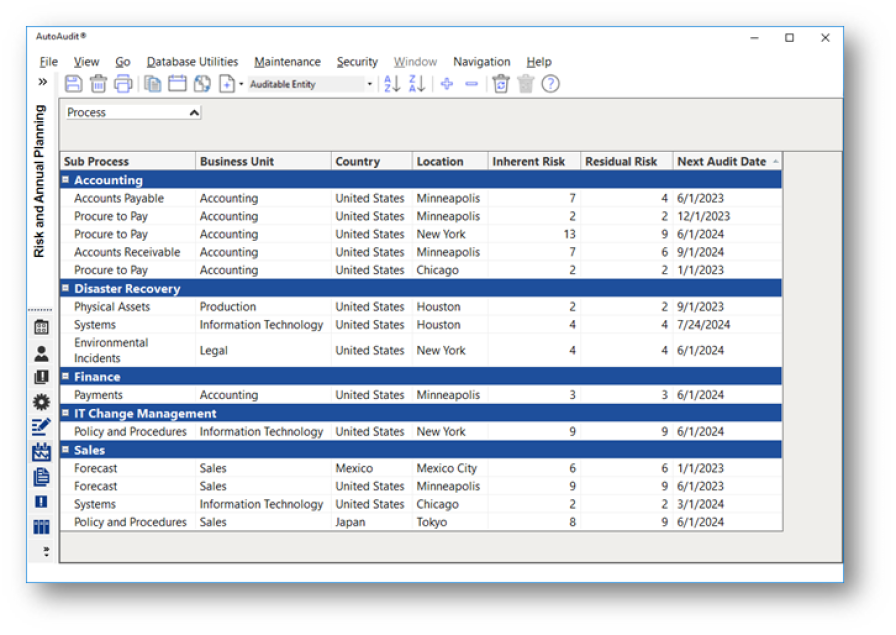Collapse the Accounting group
The width and height of the screenshot is (896, 635).
[65, 179]
